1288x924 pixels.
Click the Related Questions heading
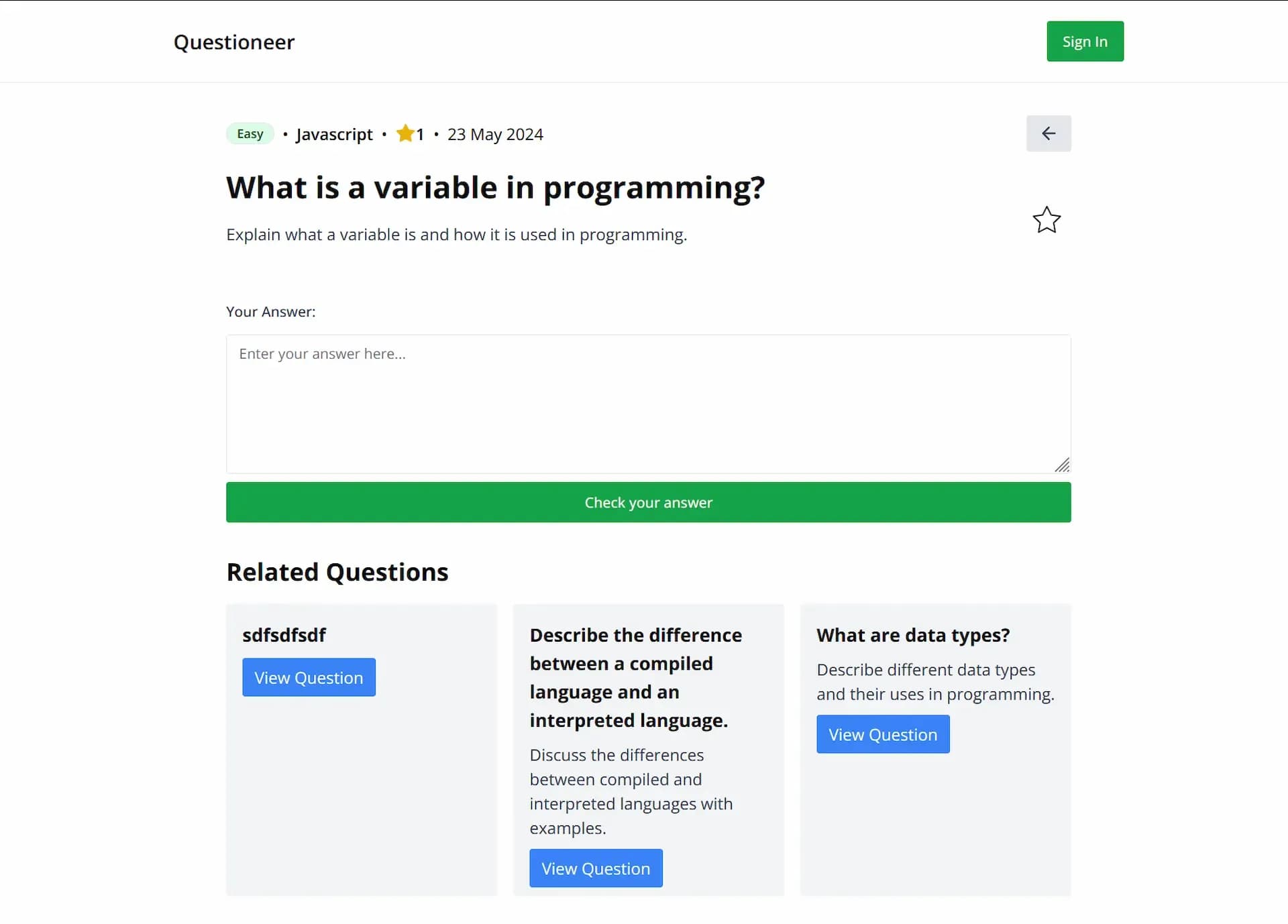337,571
